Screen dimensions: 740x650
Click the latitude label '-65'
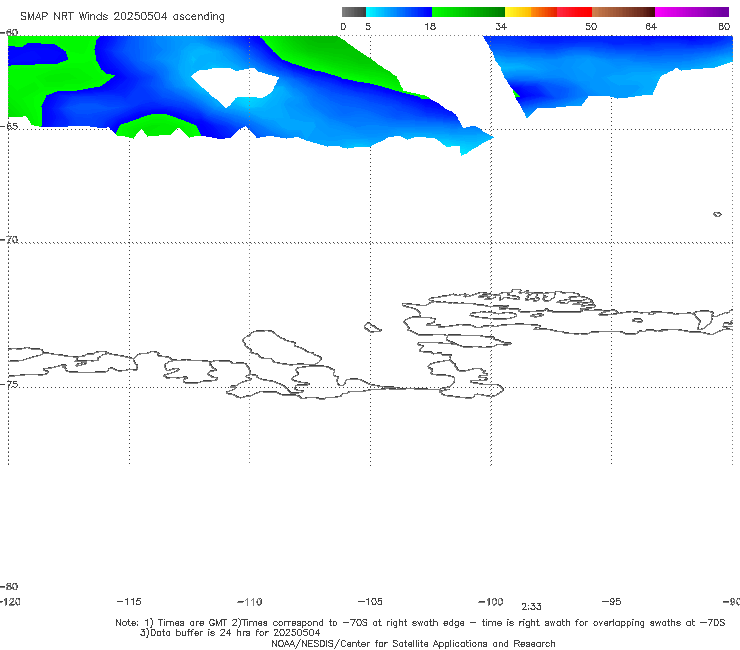(x=9, y=127)
